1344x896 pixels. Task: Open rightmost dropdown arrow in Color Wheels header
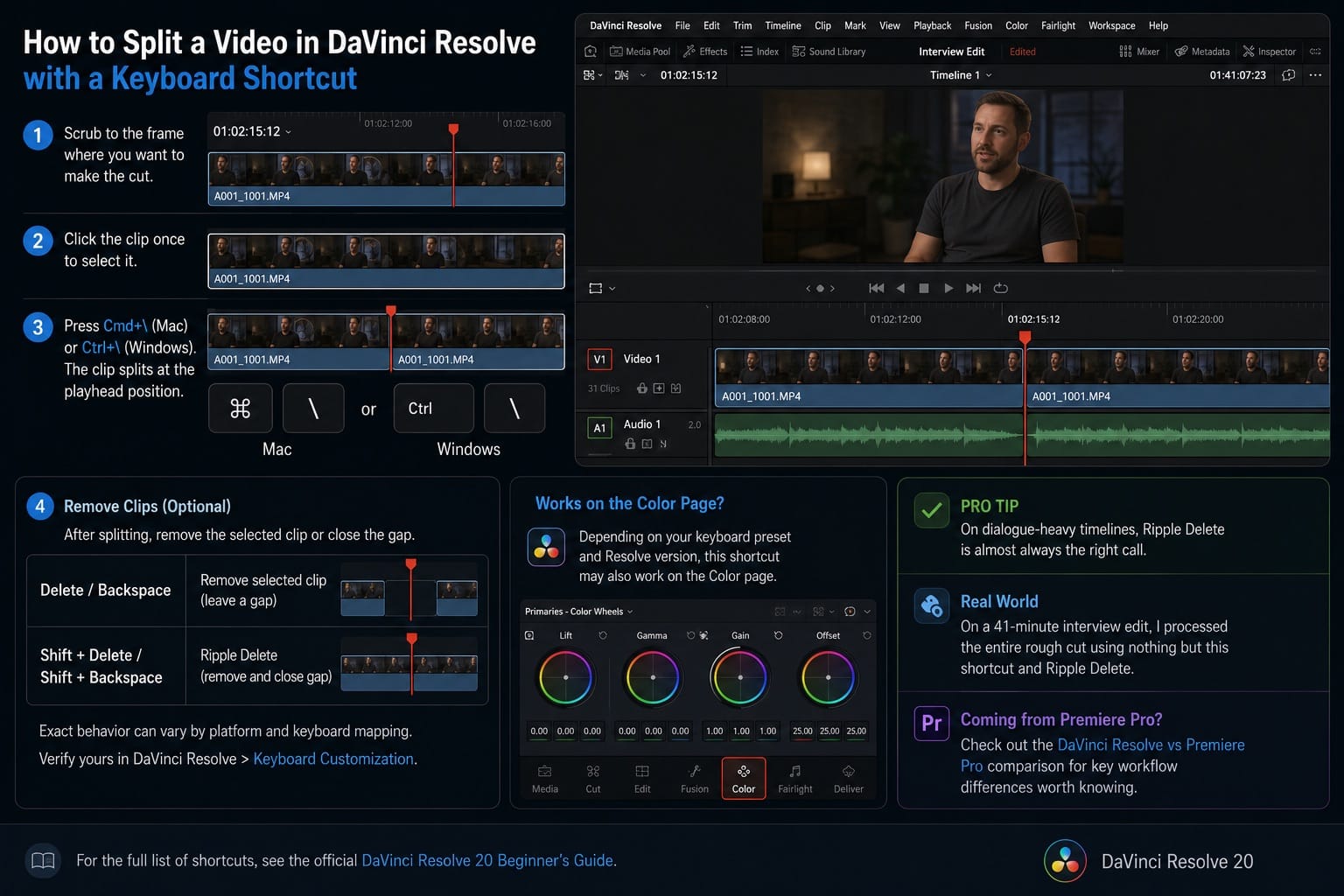[867, 612]
